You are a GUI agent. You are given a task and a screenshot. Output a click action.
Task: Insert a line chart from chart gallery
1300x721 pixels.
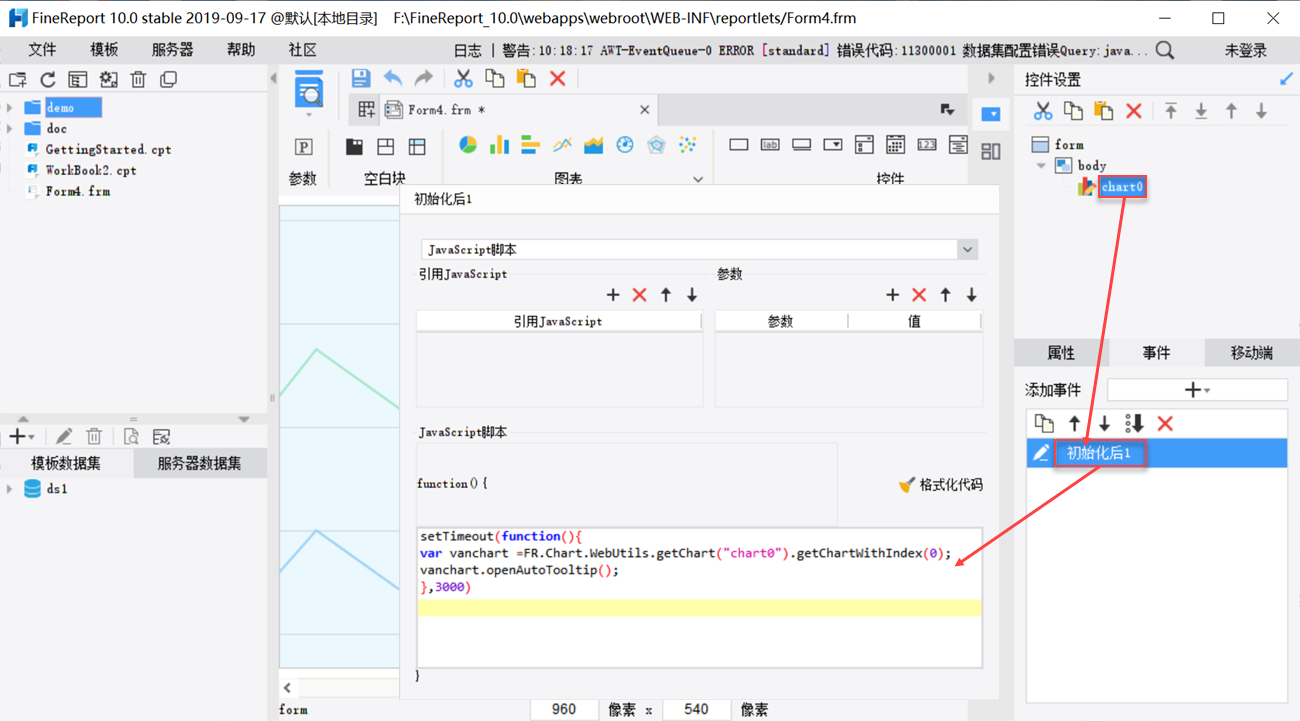562,145
